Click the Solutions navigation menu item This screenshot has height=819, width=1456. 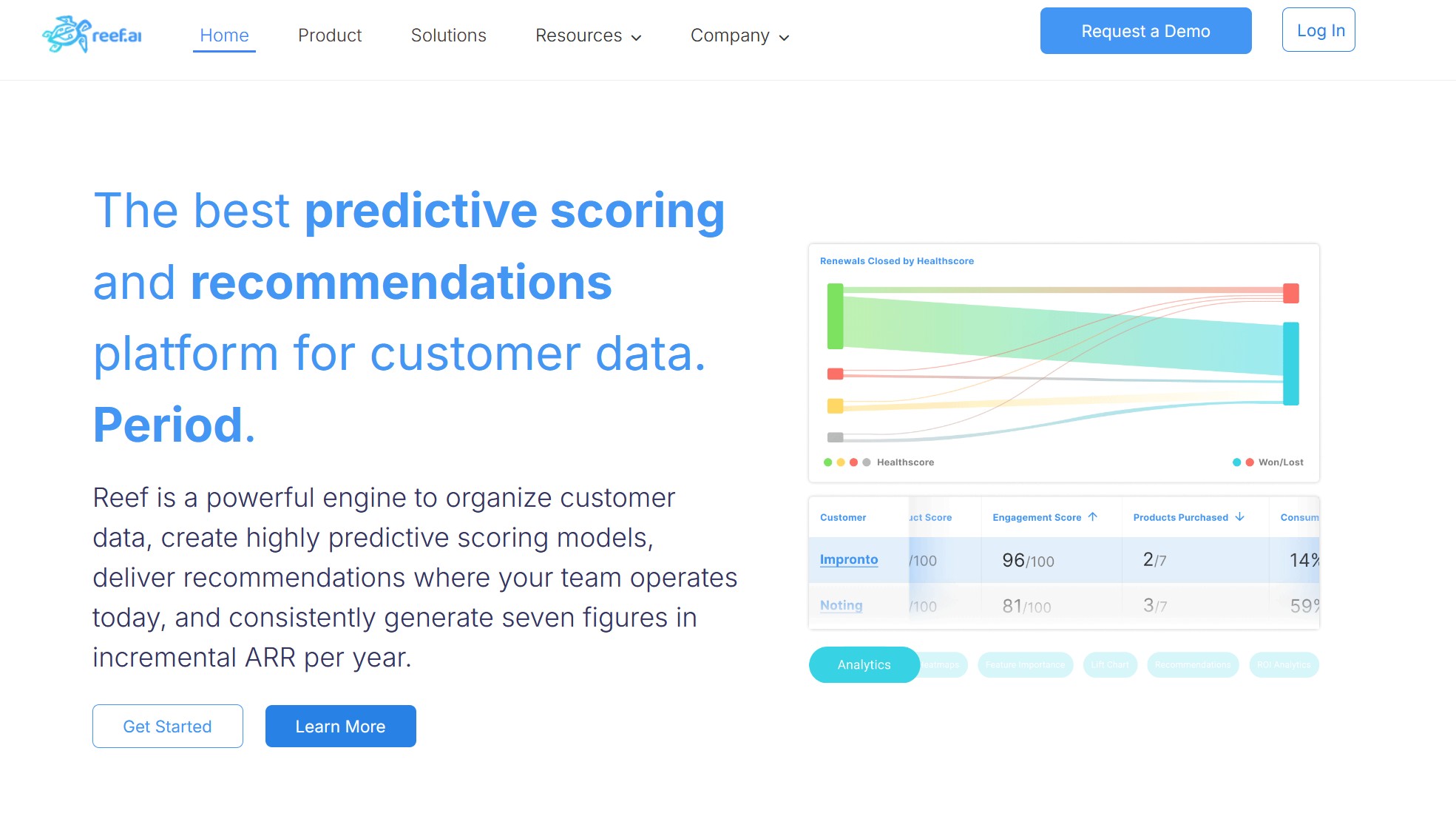point(449,35)
